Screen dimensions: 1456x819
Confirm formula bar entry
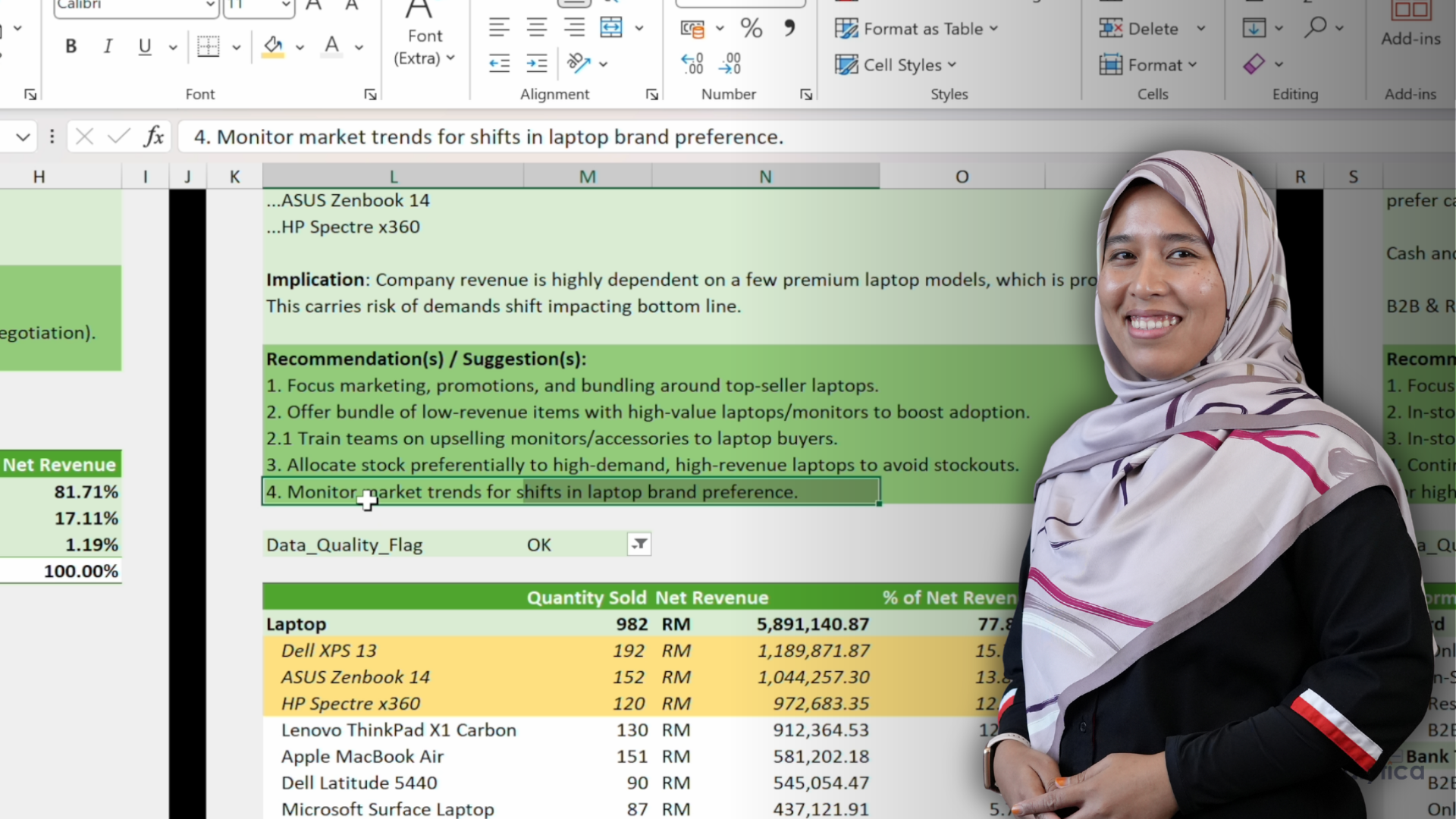click(x=118, y=136)
